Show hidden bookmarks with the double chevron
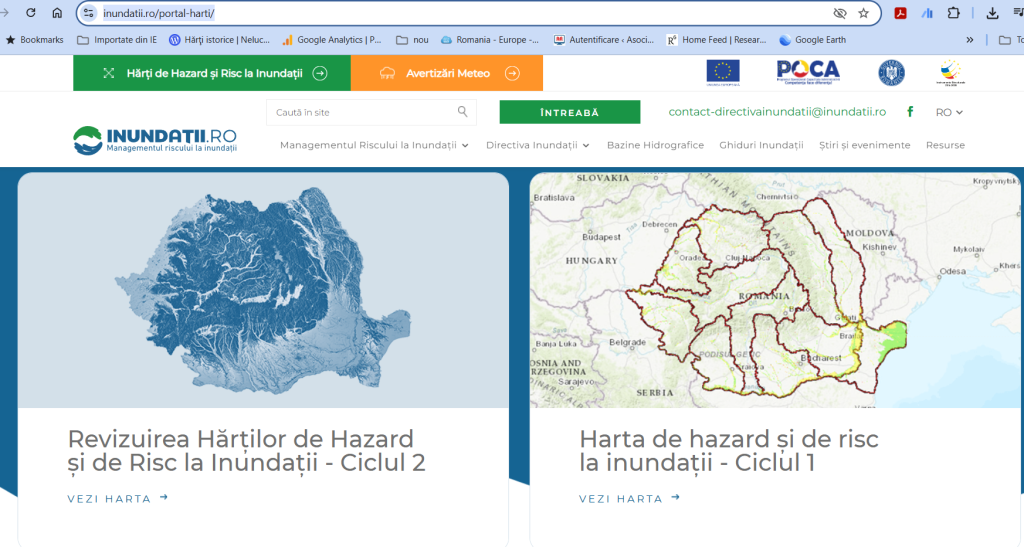 click(969, 40)
